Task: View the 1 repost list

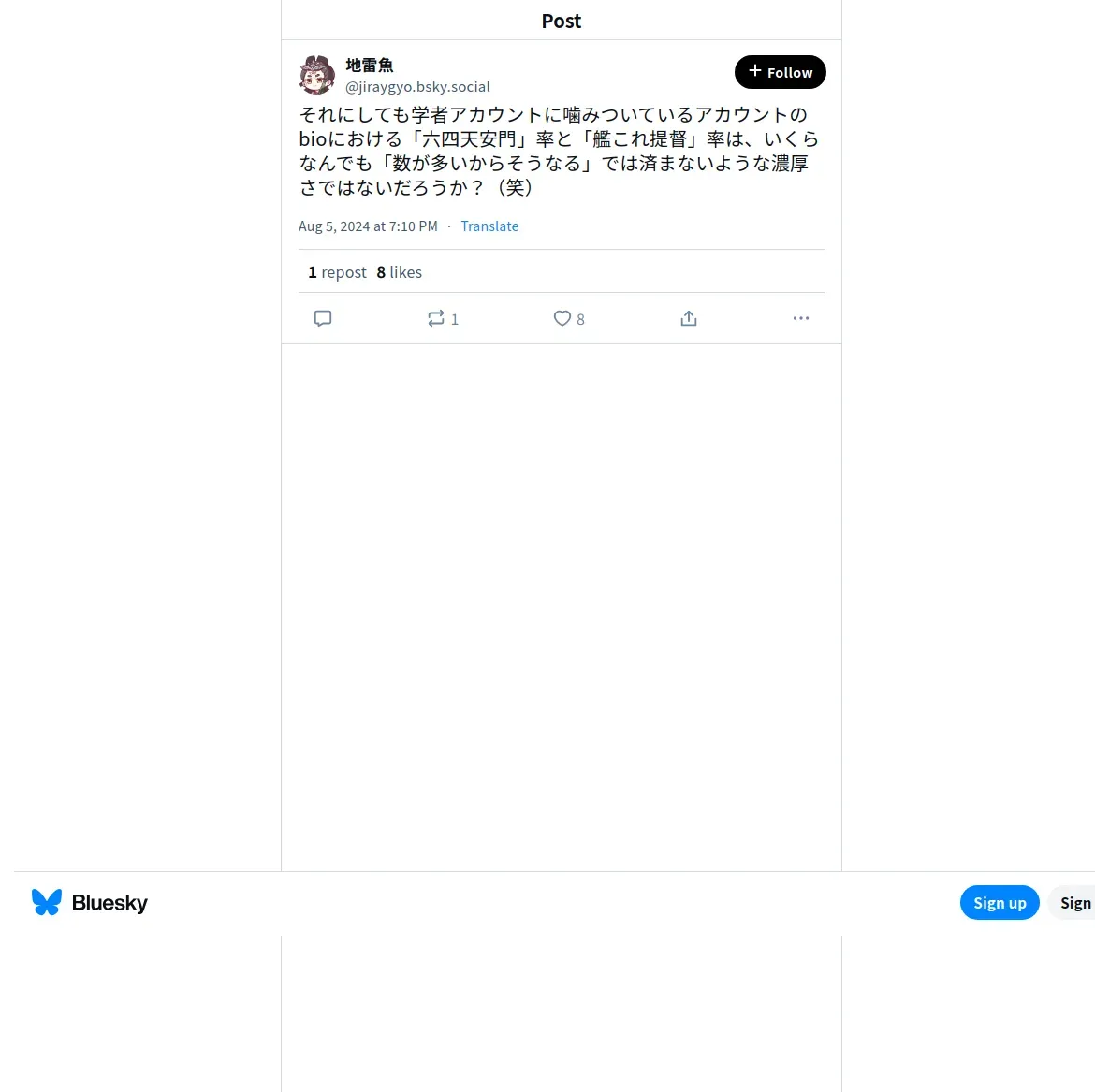Action: [x=337, y=272]
